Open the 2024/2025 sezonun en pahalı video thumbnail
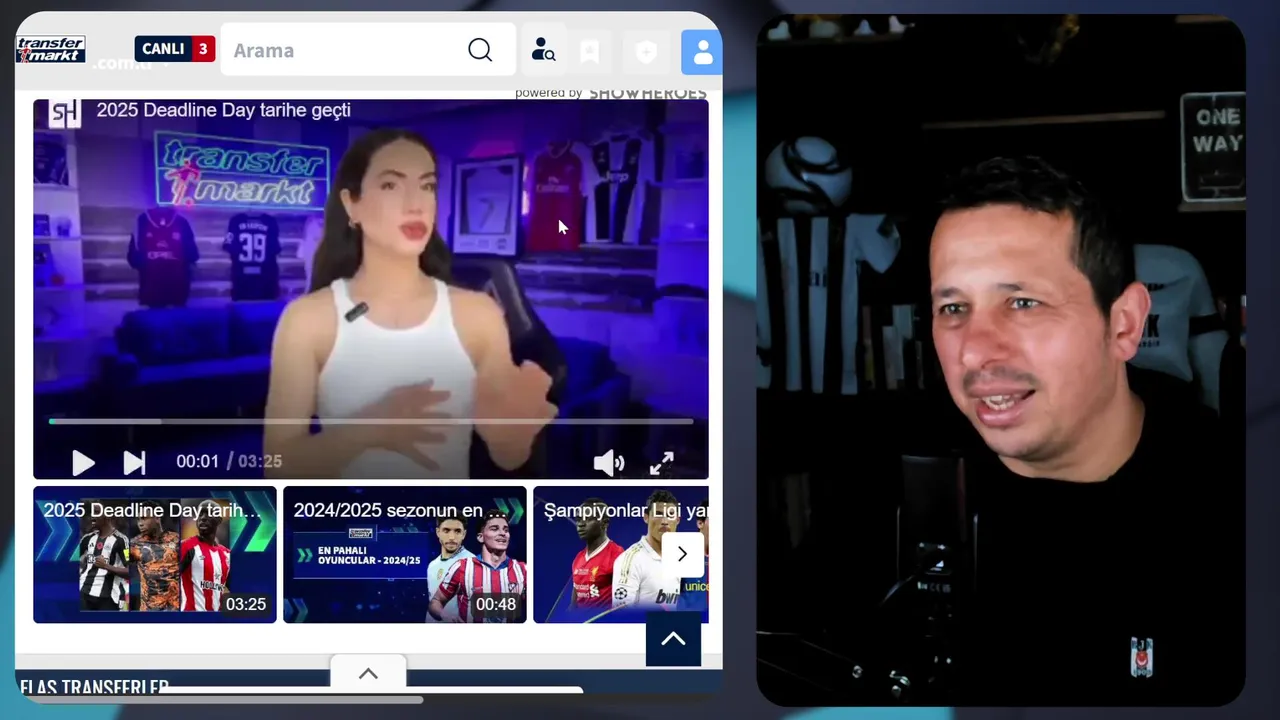The image size is (1280, 720). [x=405, y=554]
